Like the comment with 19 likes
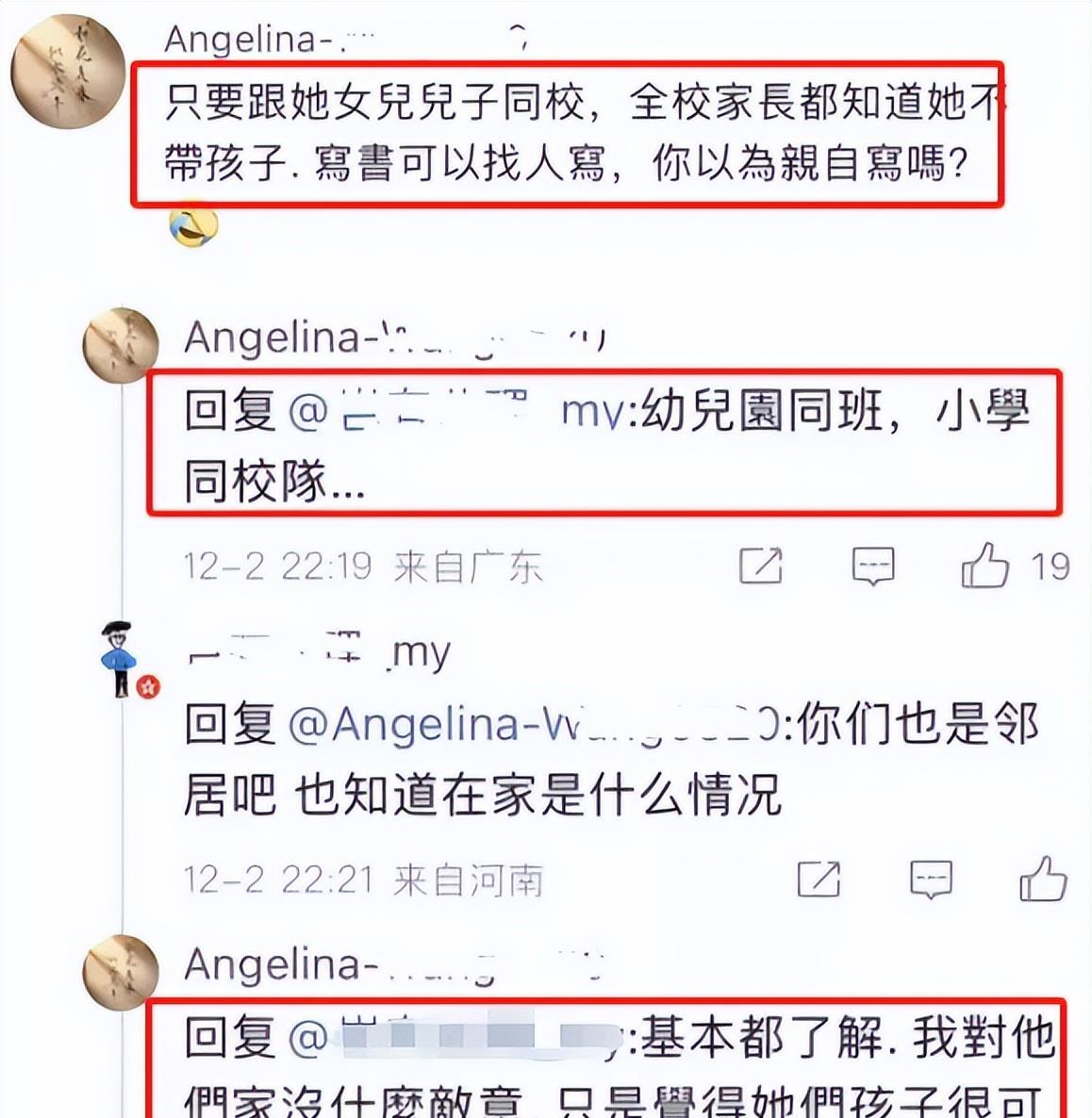Screen dimensions: 1092x1118 tap(985, 566)
